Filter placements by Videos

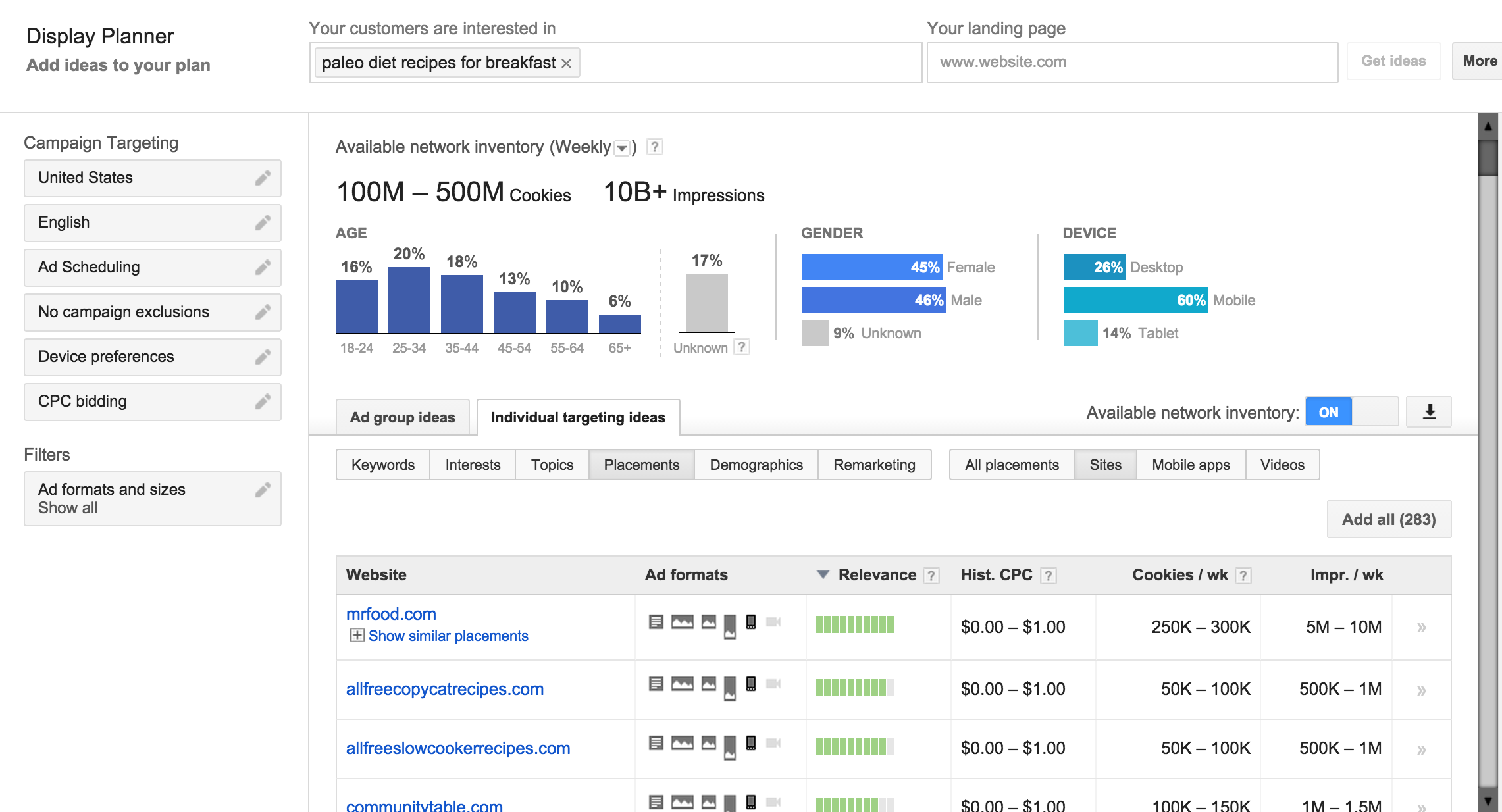tap(1283, 465)
